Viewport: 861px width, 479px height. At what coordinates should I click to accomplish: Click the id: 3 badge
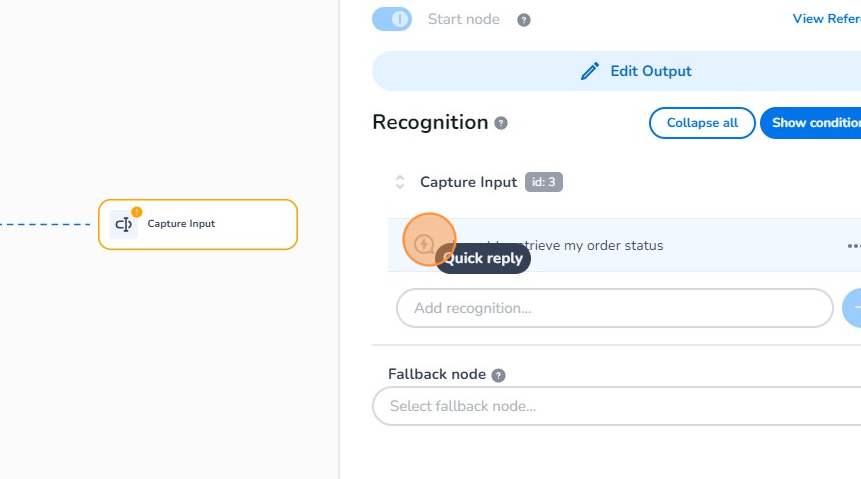(544, 182)
